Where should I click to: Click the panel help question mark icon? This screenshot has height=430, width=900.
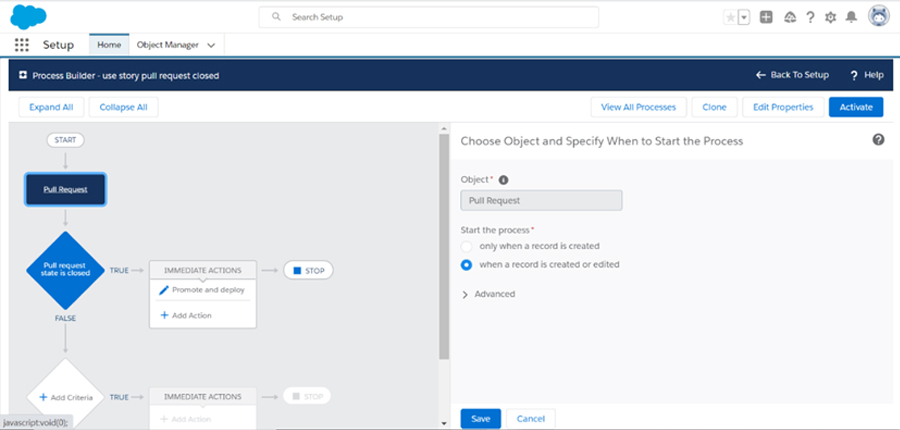(x=878, y=140)
